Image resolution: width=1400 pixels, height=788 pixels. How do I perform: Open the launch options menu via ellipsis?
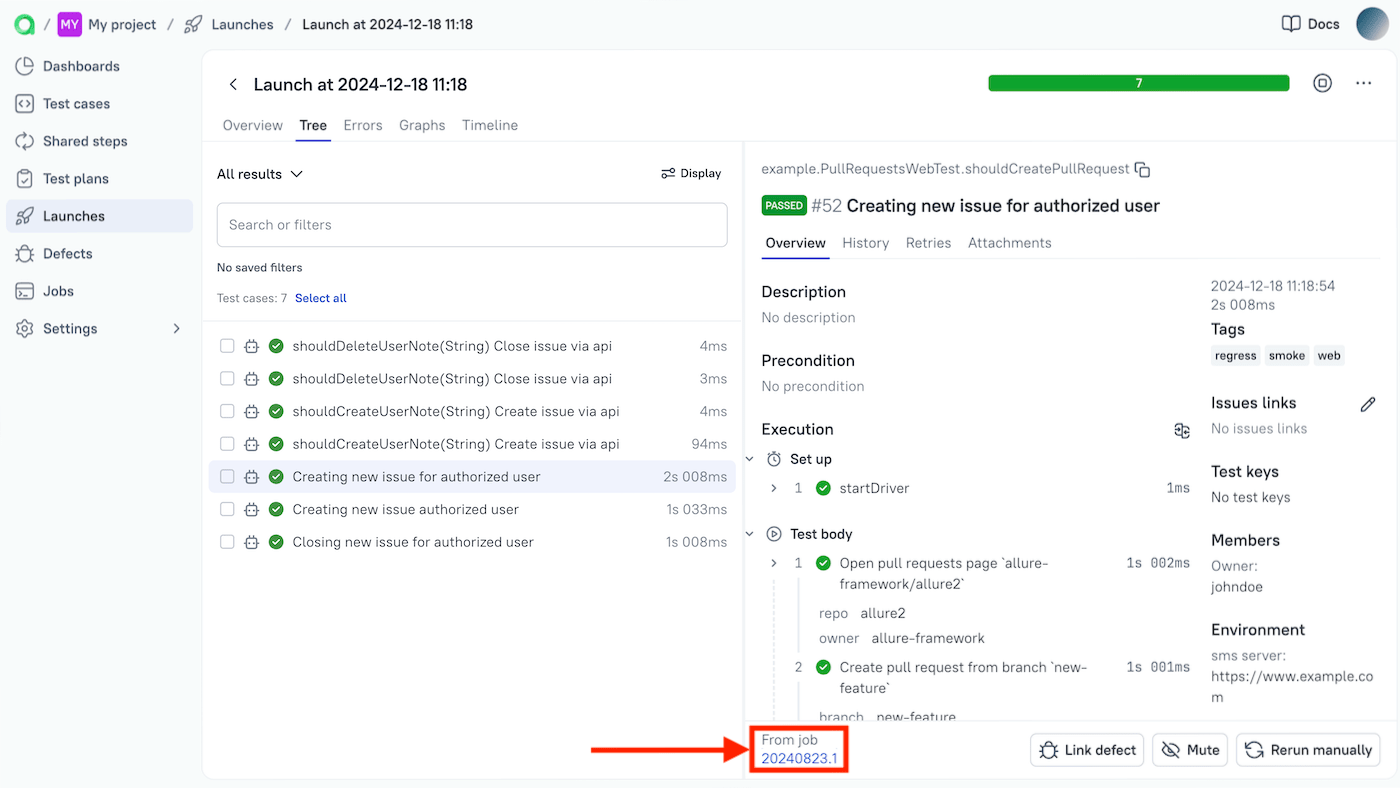(x=1363, y=84)
